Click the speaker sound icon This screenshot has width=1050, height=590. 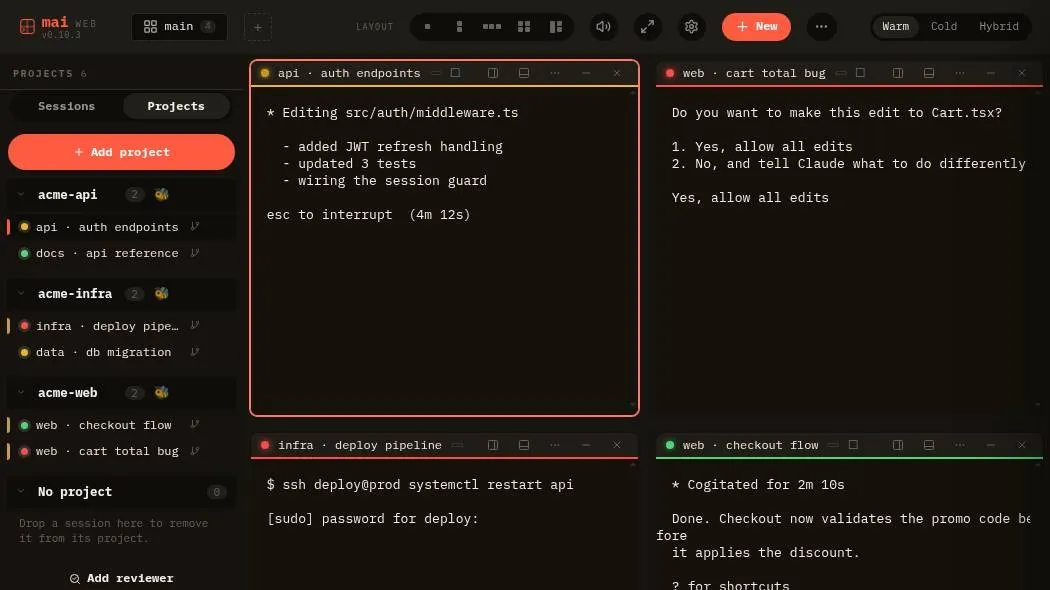point(603,27)
